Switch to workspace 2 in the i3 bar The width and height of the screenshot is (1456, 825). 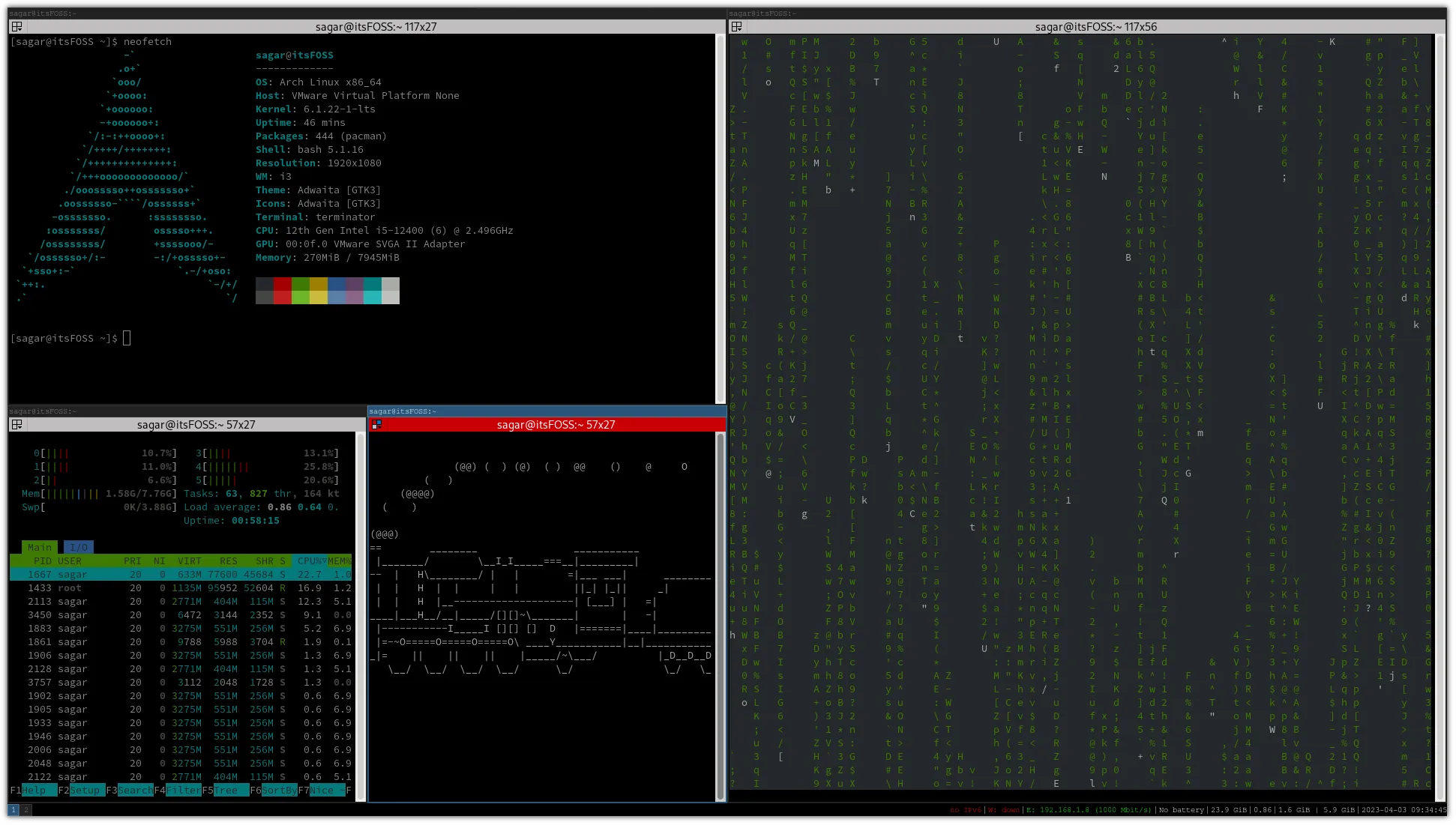pos(25,810)
